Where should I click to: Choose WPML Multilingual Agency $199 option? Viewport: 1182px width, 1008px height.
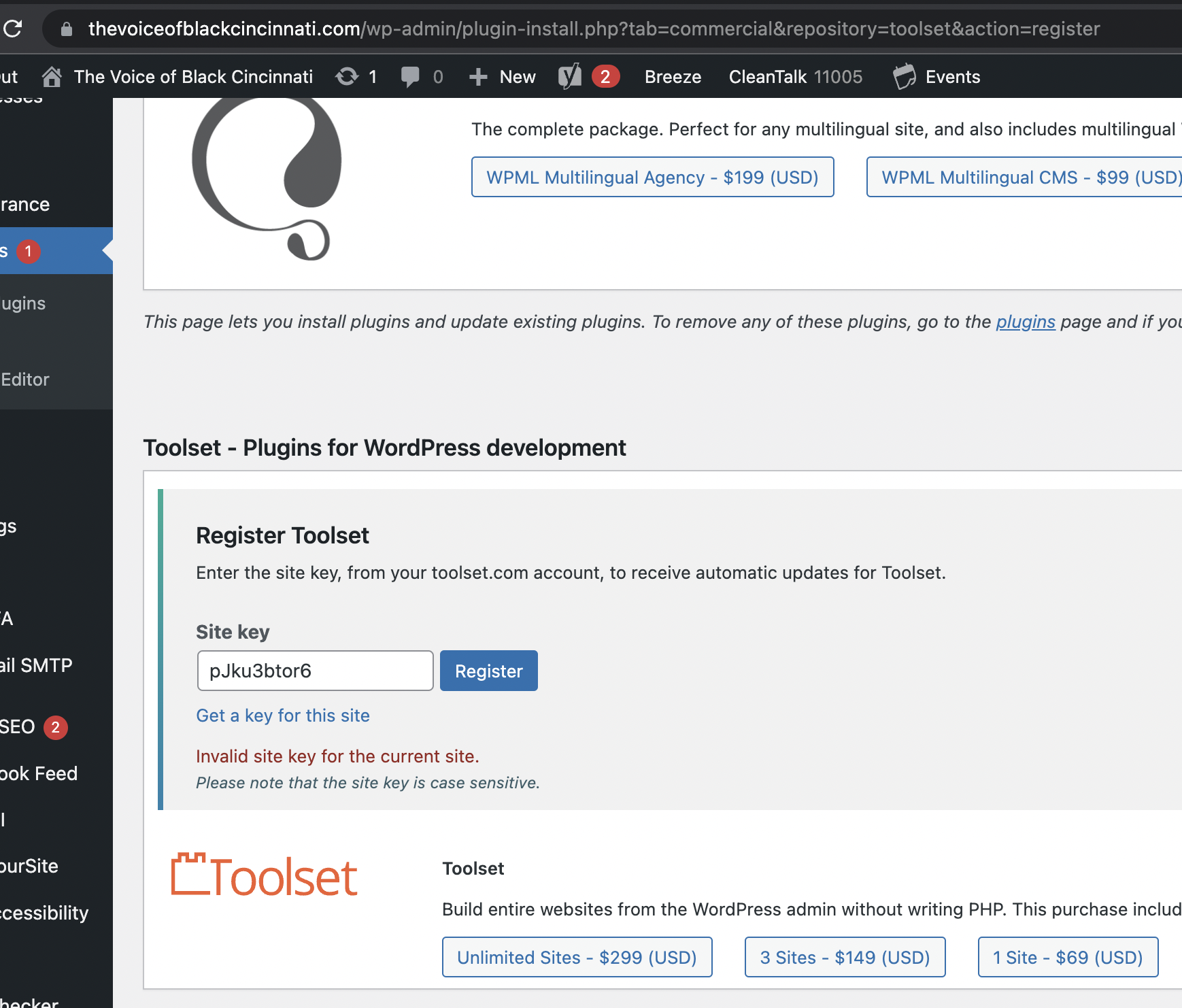point(652,177)
